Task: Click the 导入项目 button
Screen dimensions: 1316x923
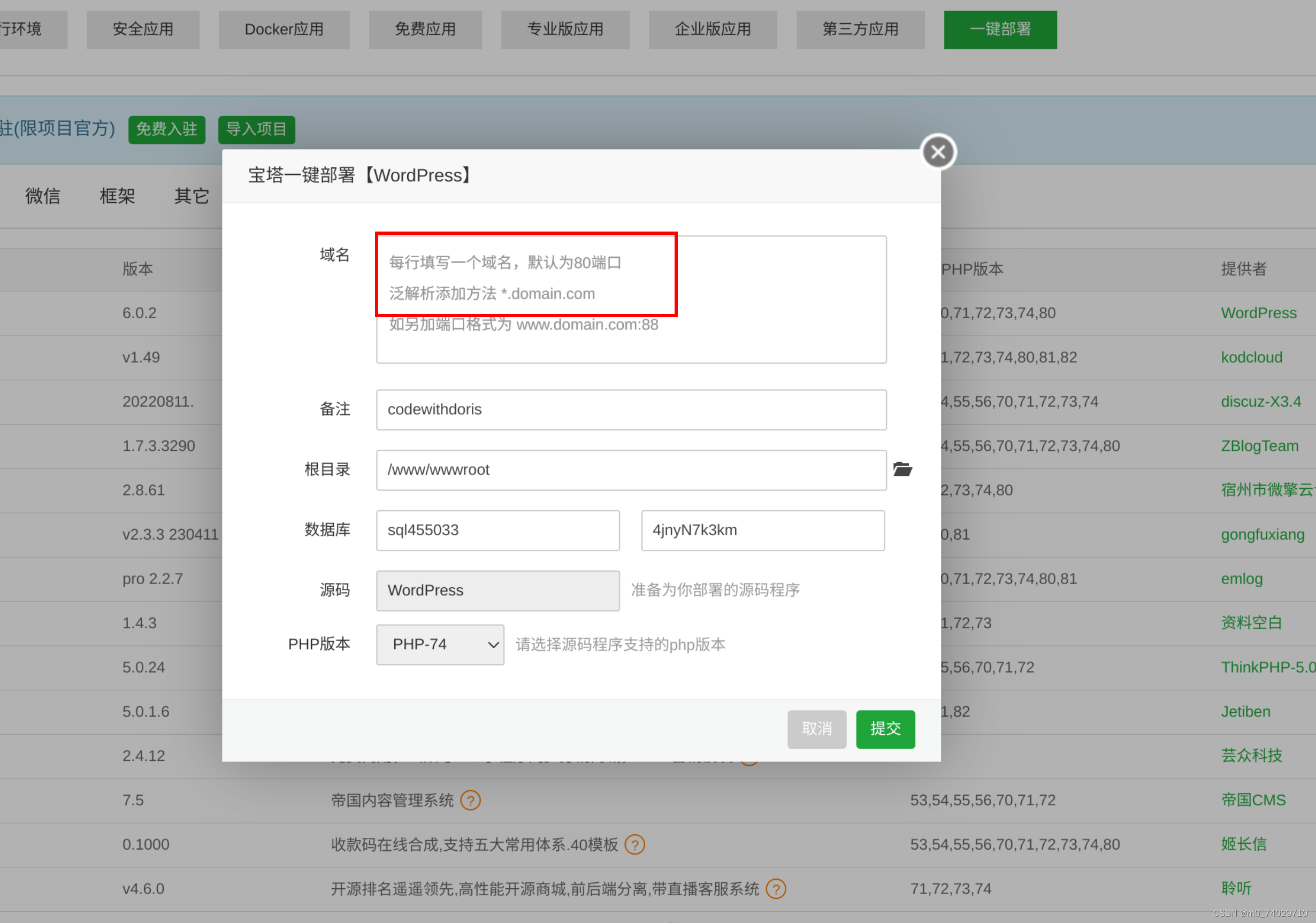Action: 257,129
